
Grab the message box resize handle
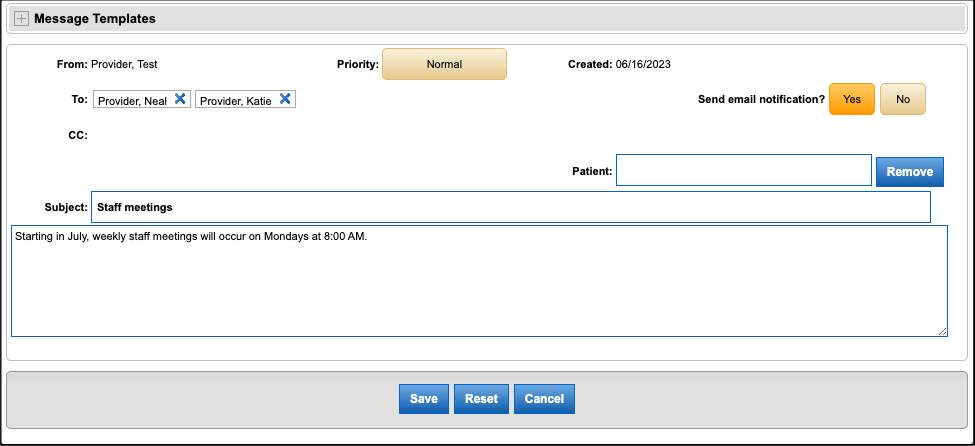[x=942, y=331]
